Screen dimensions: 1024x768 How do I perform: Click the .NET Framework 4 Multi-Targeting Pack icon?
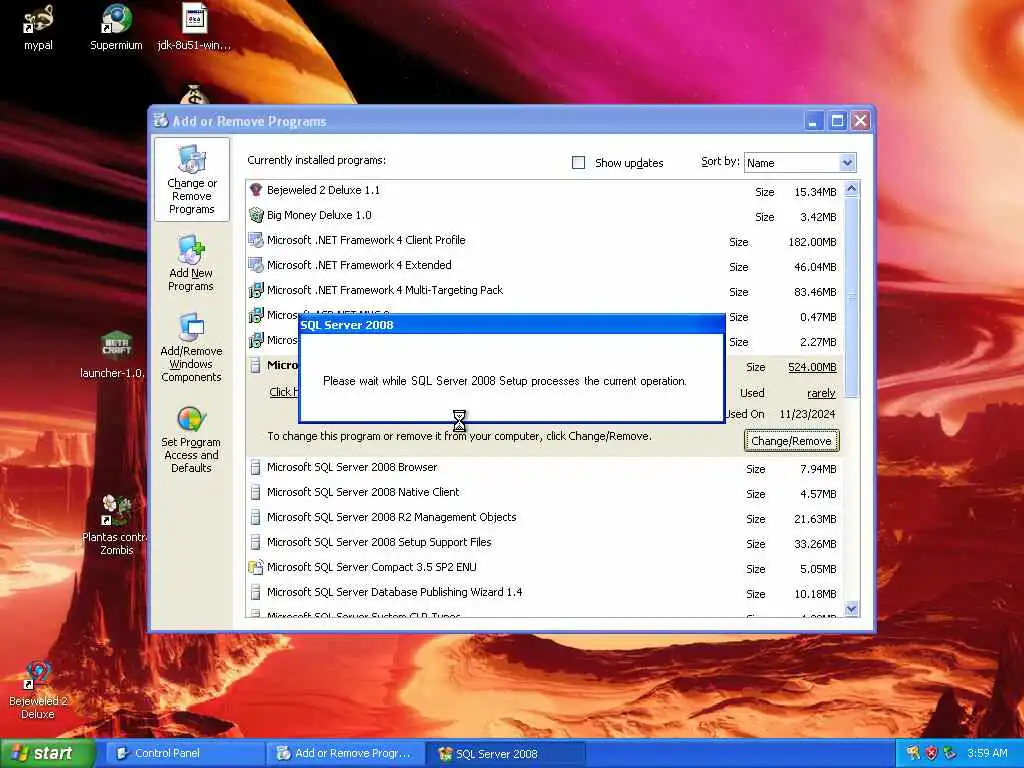click(256, 290)
